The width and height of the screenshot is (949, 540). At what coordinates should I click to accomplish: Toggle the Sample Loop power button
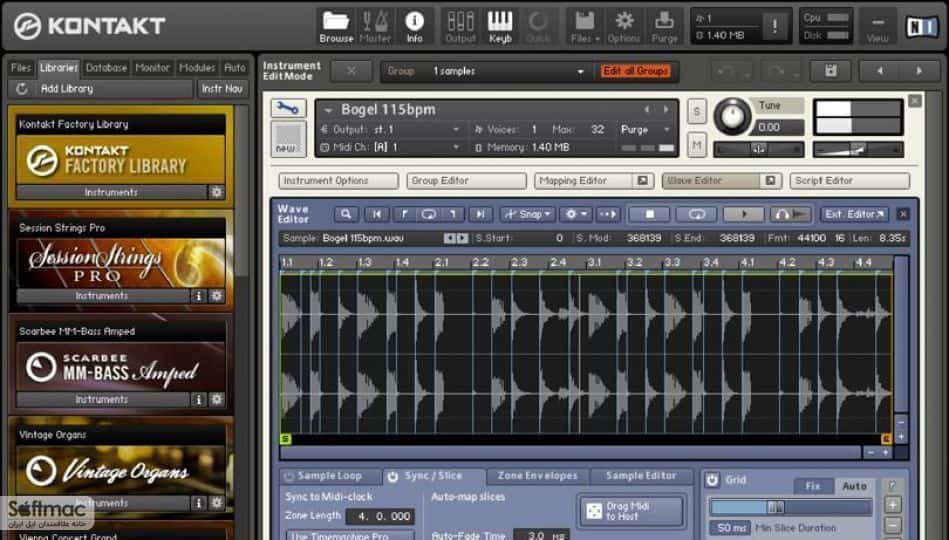pyautogui.click(x=289, y=476)
